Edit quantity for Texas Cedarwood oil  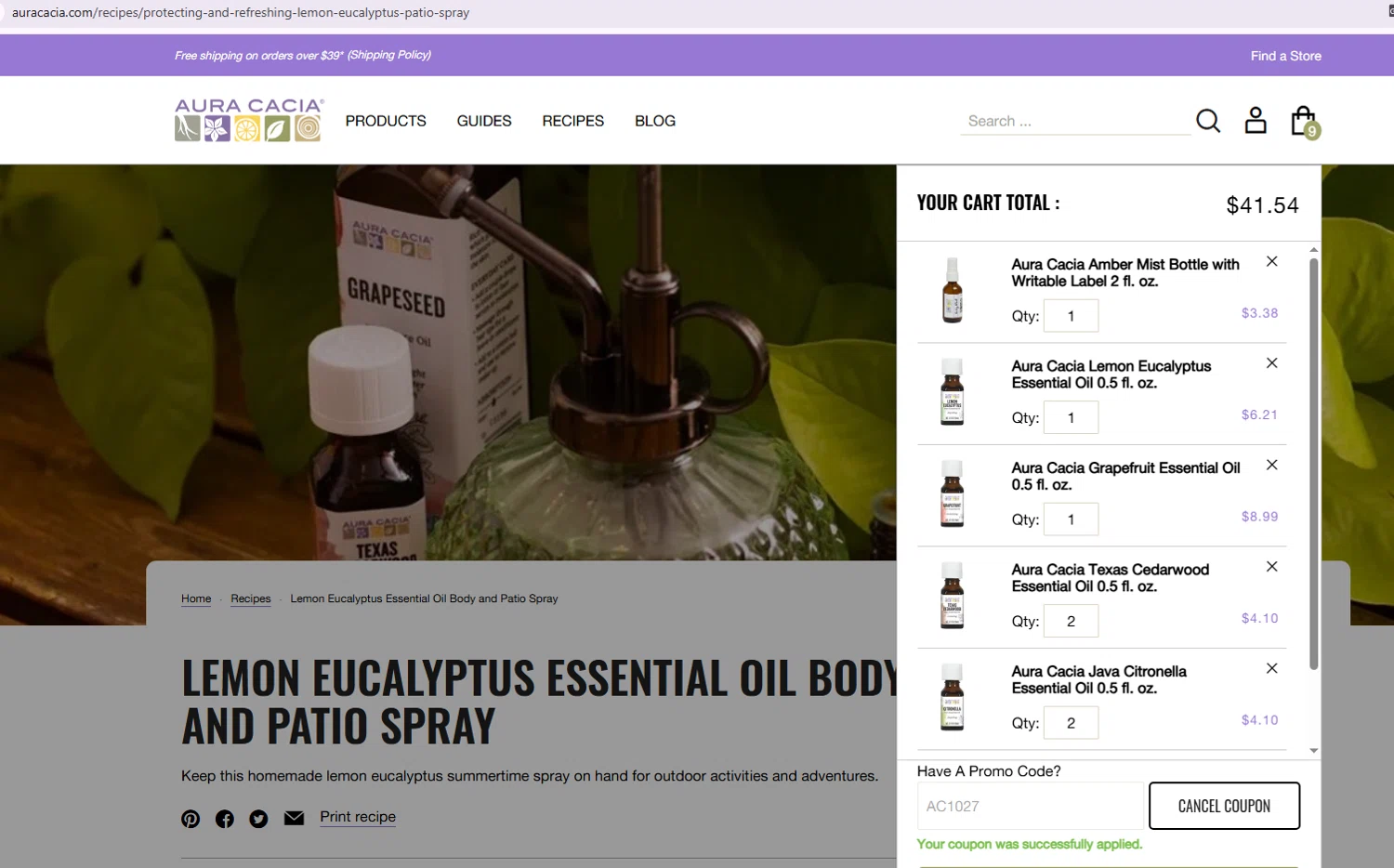coord(1071,621)
